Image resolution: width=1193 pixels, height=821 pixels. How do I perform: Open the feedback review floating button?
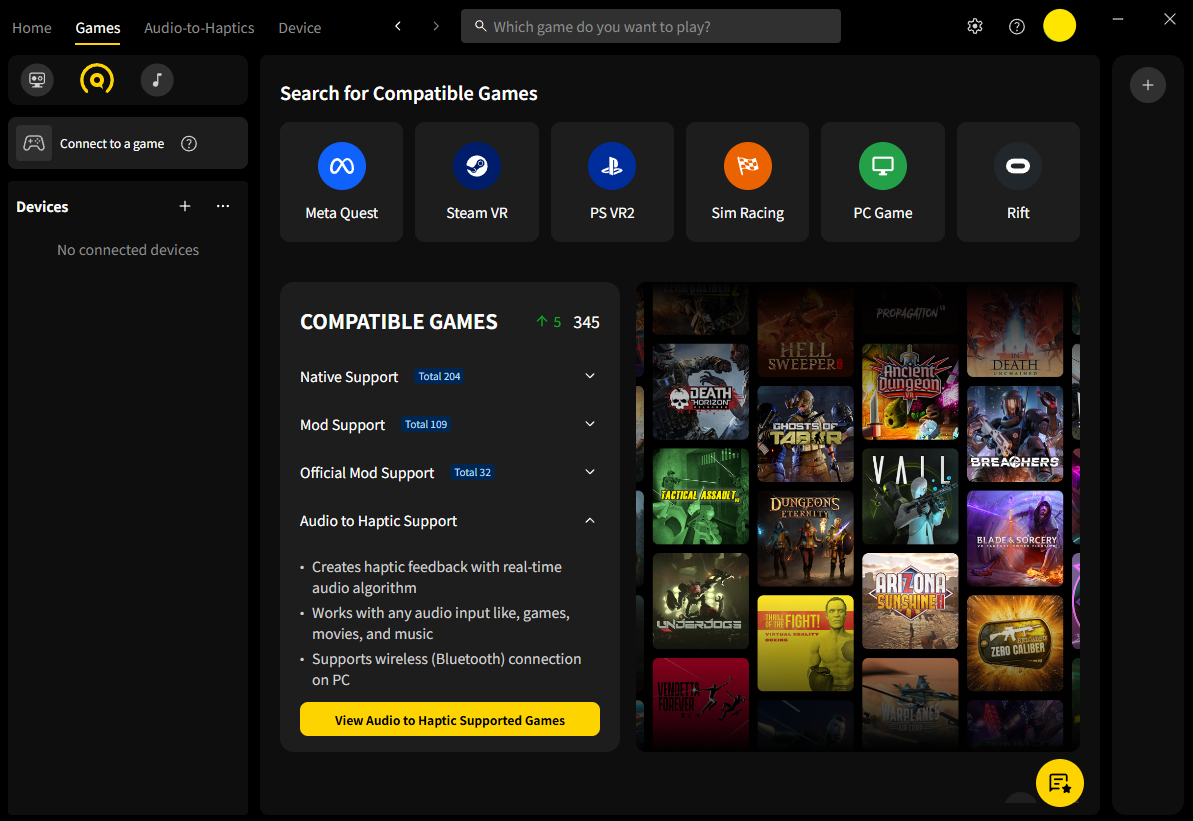pyautogui.click(x=1059, y=783)
